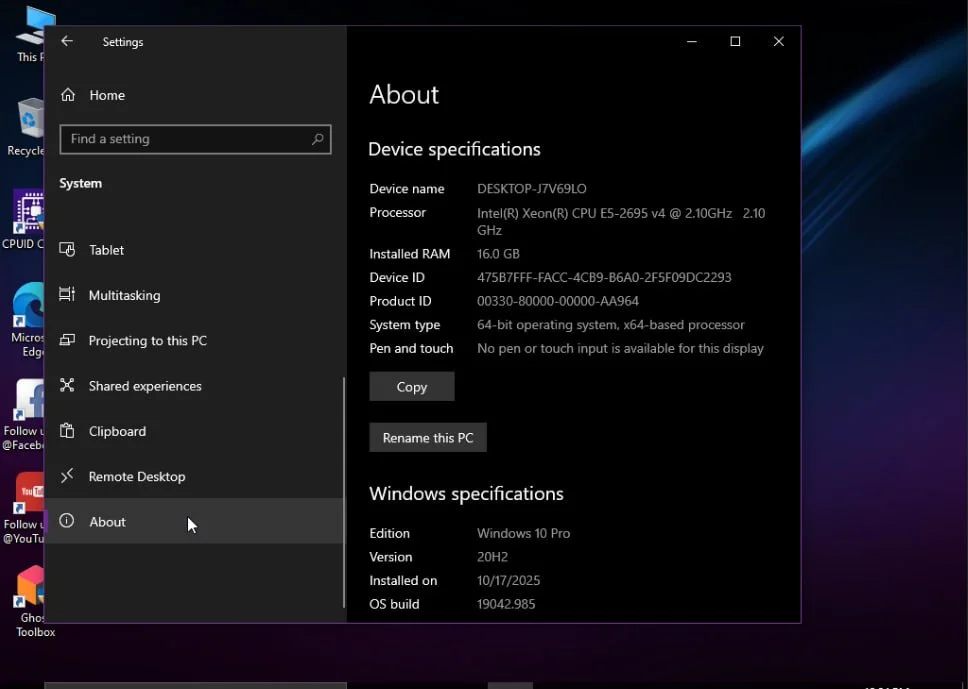Select the Remote Desktop icon

(x=67, y=476)
